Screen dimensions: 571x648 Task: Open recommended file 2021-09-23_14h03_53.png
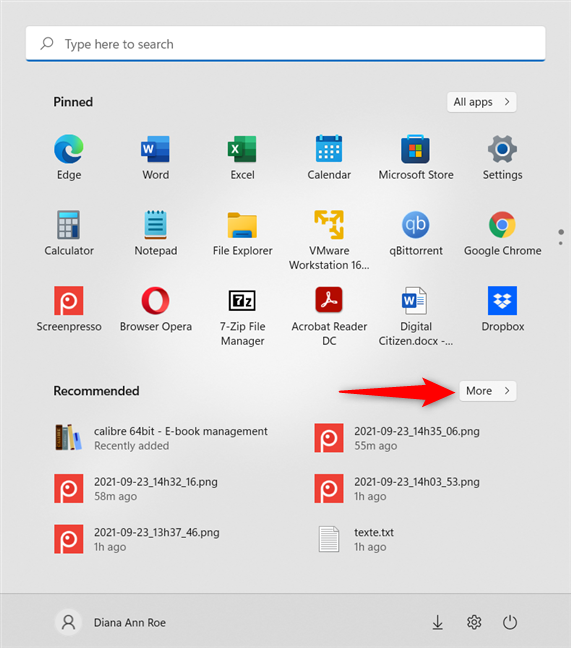coord(397,488)
